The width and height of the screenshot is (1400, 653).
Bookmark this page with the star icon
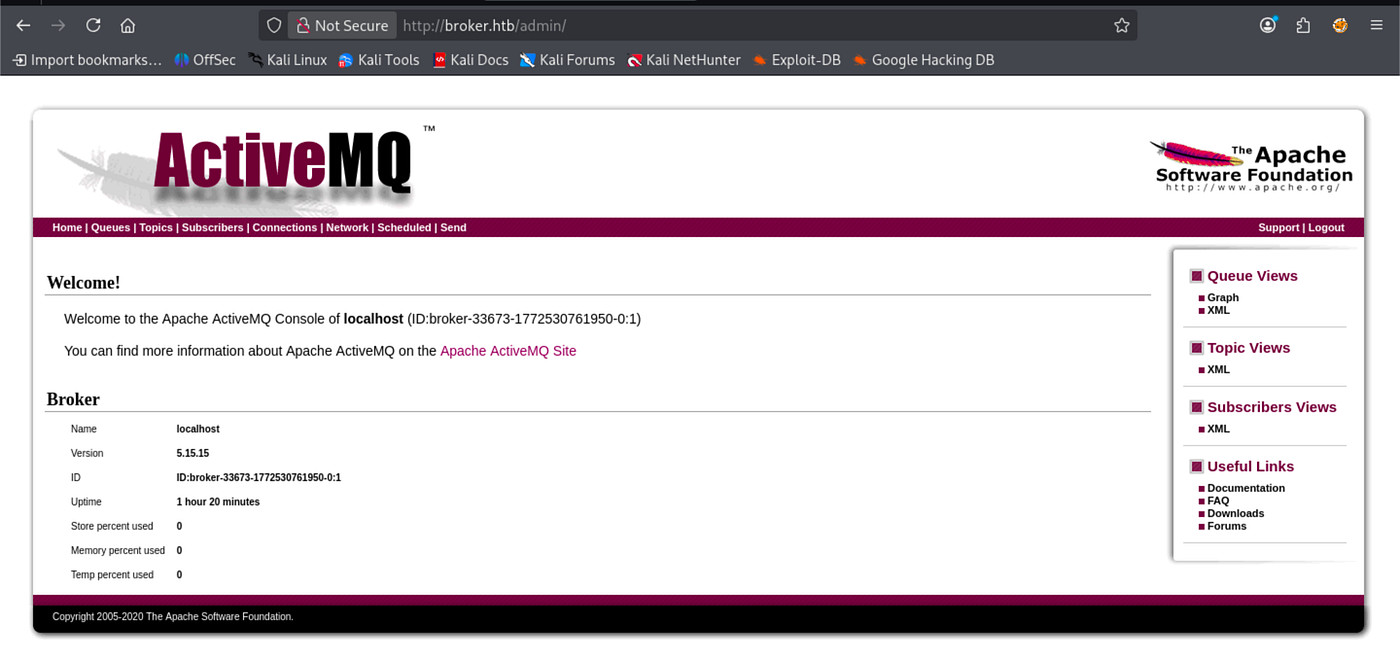coord(1121,25)
